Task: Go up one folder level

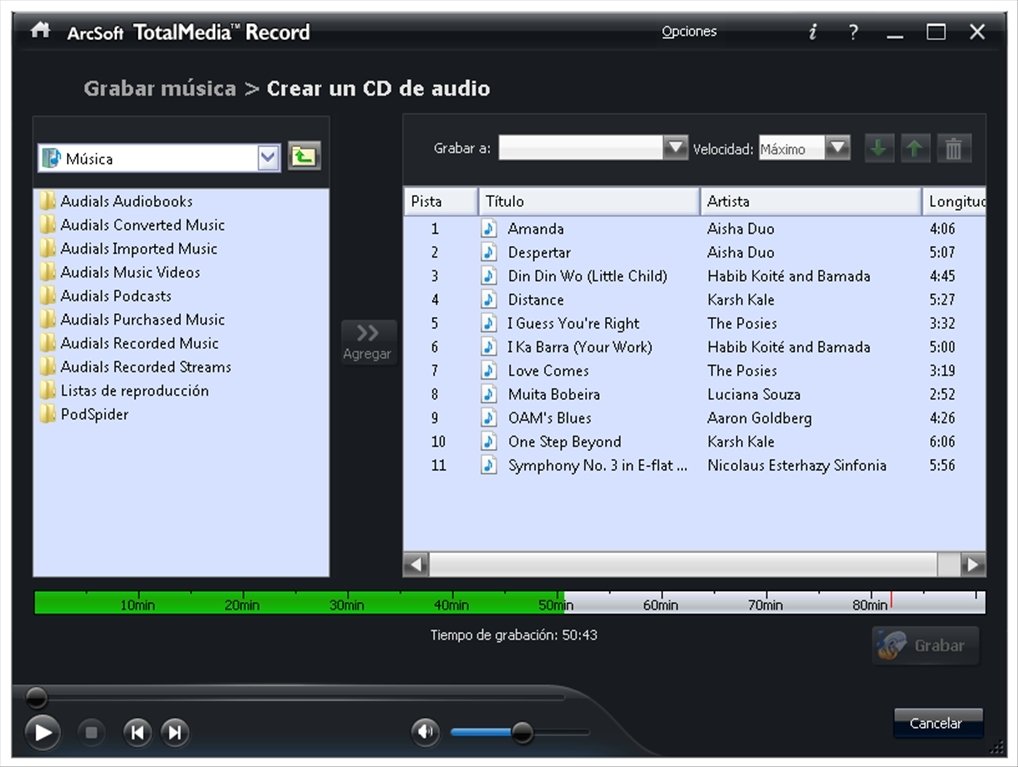Action: [x=304, y=157]
